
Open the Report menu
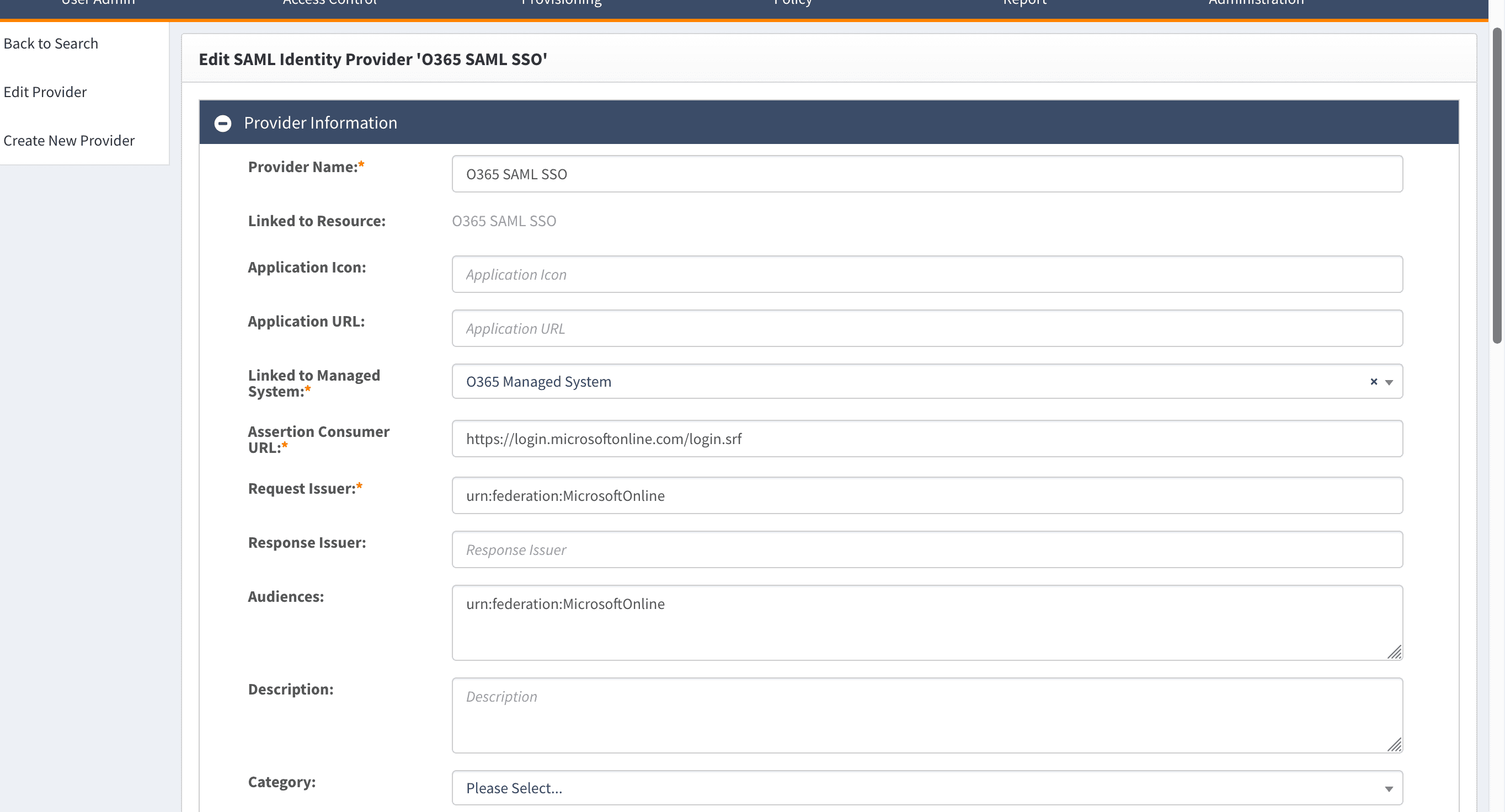(1024, 3)
